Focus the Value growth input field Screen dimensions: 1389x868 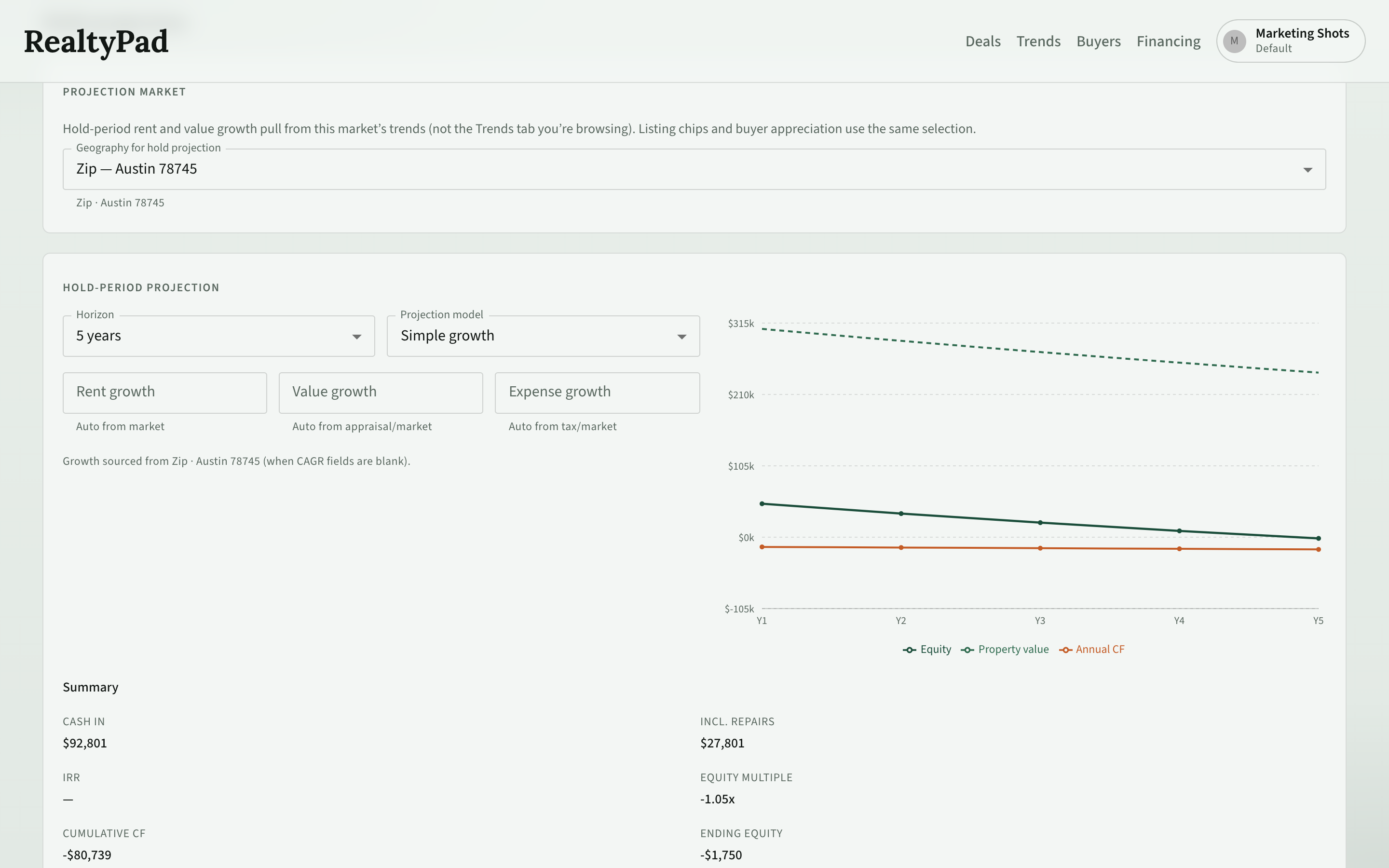381,393
